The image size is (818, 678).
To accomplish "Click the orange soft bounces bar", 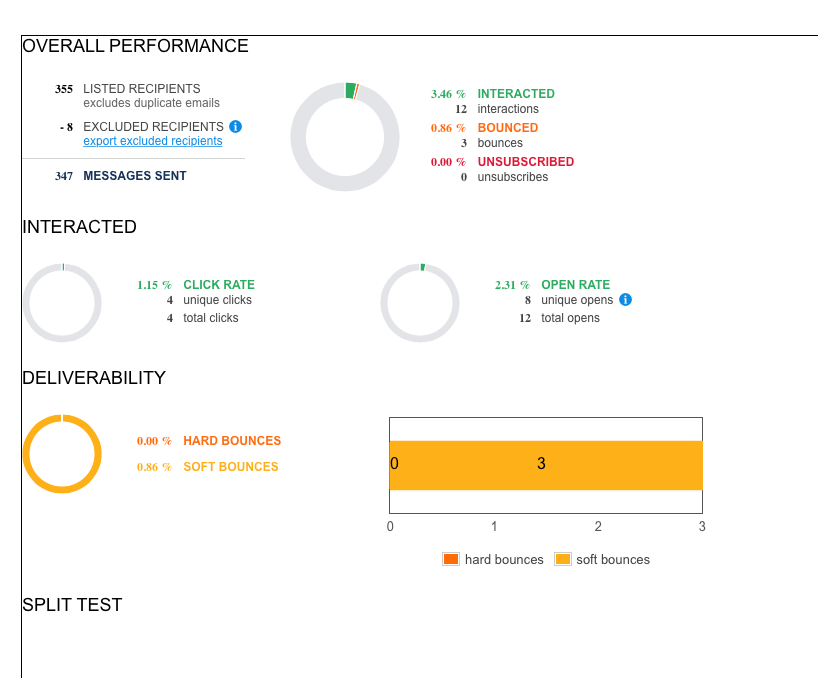I will coord(546,464).
